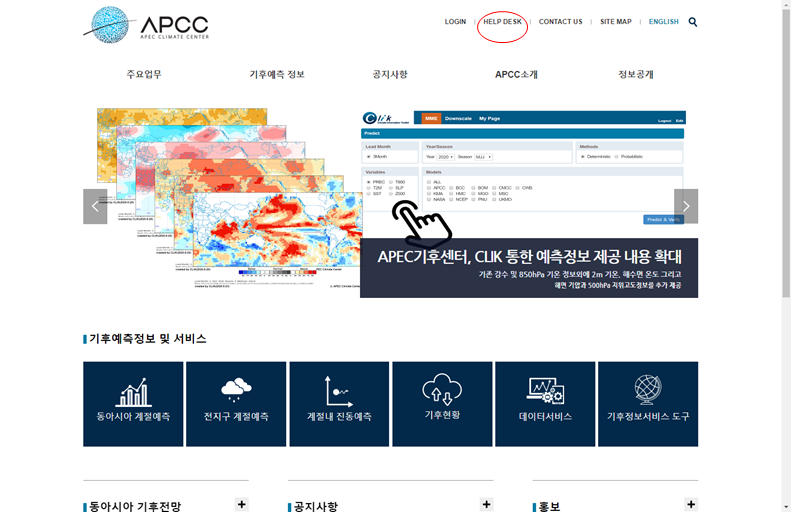791x512 pixels.
Task: Open 기후현황 cloud tile
Action: tap(442, 404)
